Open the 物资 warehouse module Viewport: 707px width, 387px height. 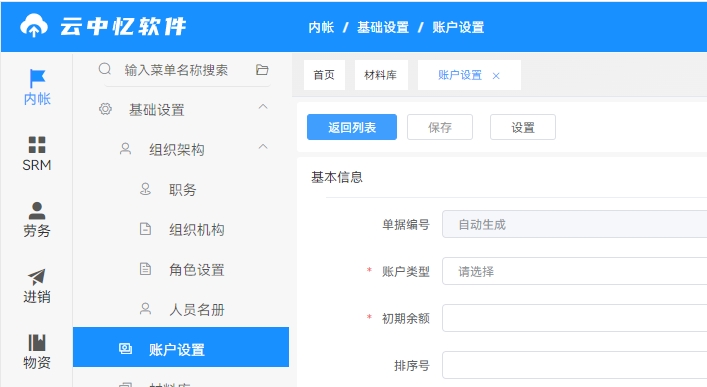coord(37,352)
